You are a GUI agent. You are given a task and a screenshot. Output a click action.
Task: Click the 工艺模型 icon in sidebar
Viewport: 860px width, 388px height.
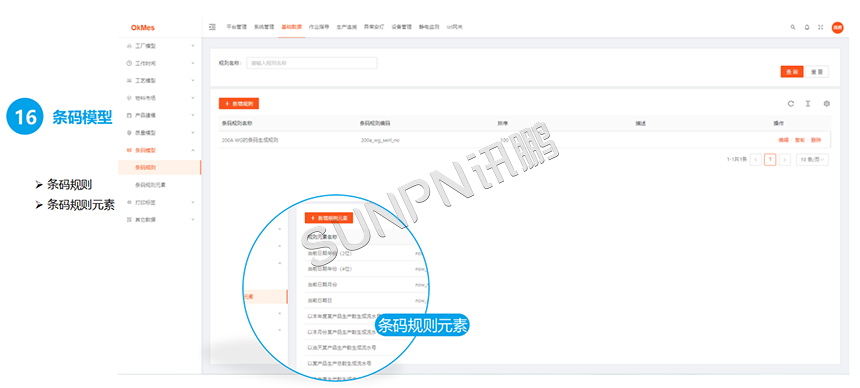(x=129, y=81)
